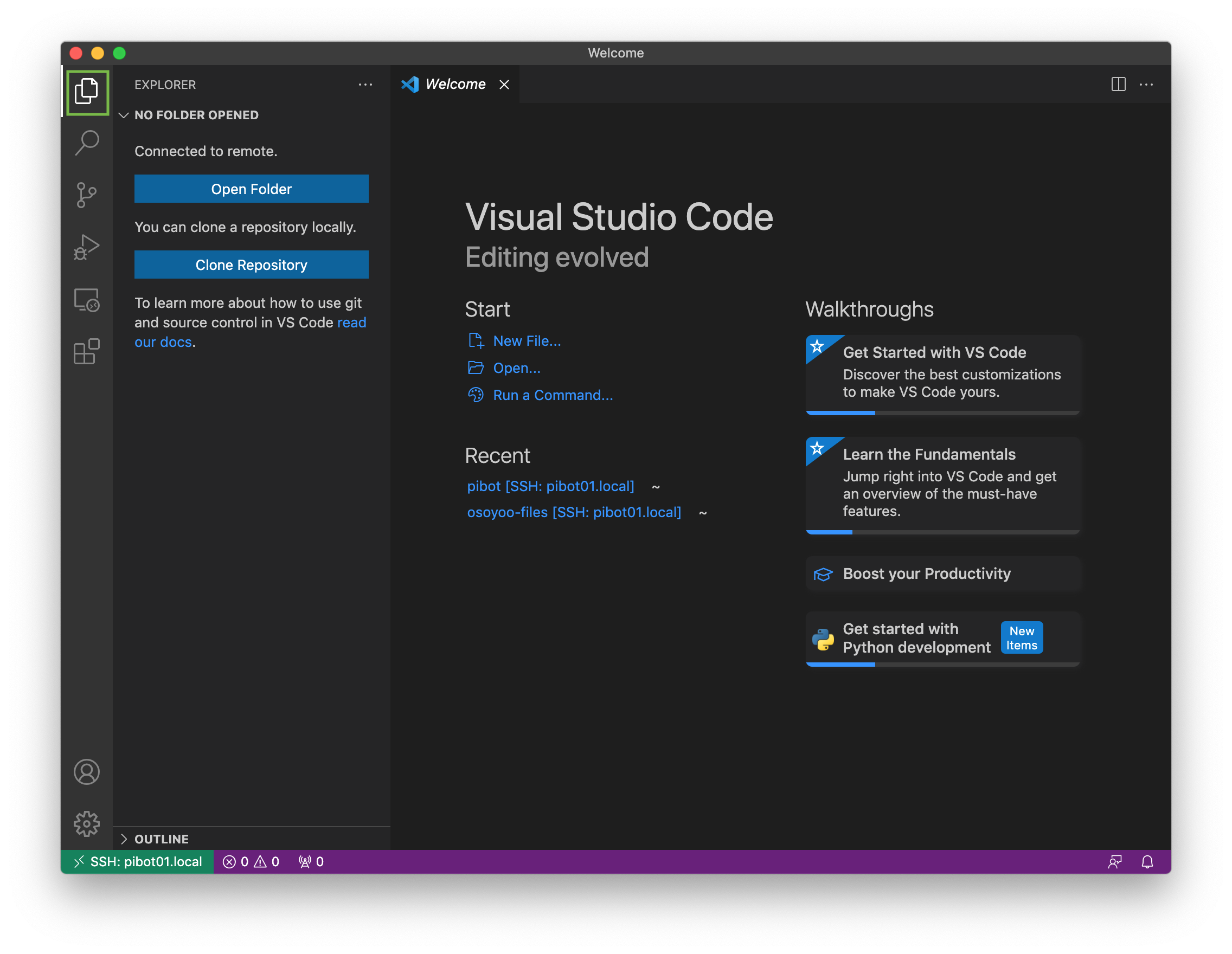
Task: Click the Explorer views and more actions ellipsis
Action: pos(365,85)
